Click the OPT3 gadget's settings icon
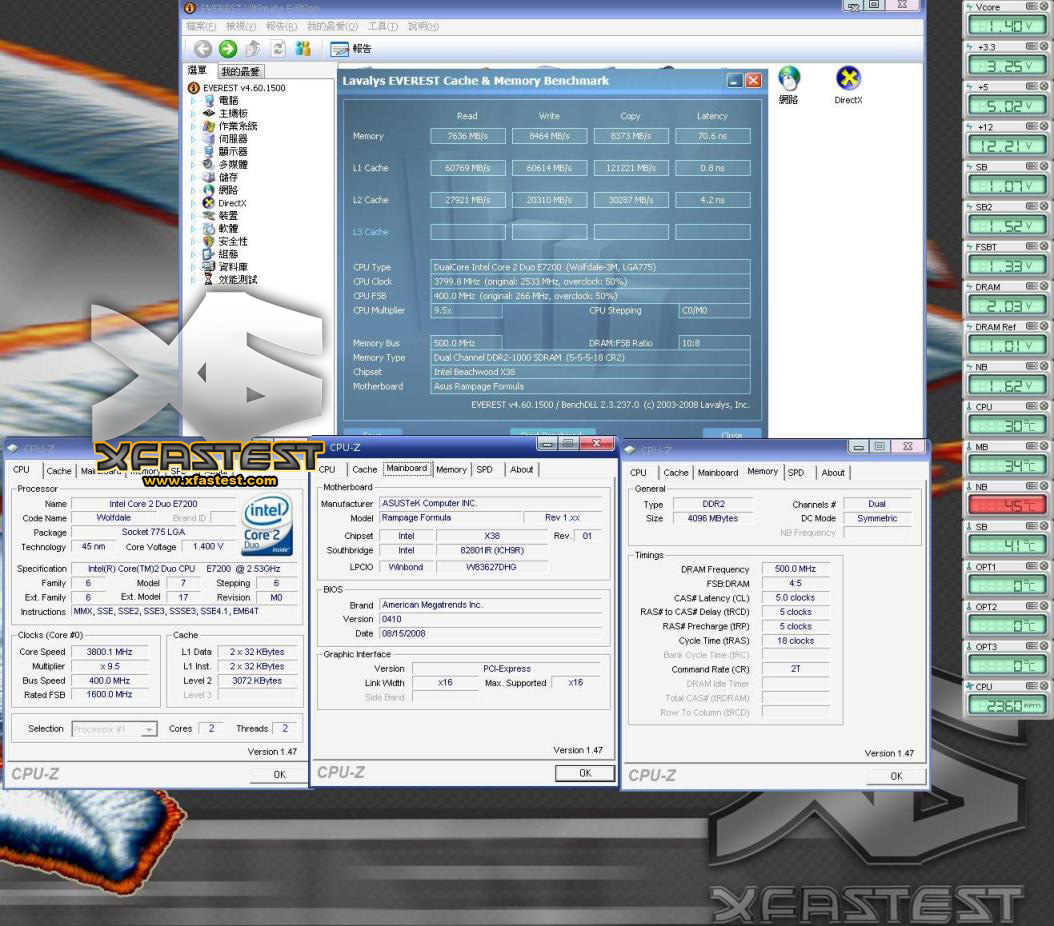This screenshot has width=1054, height=926. pyautogui.click(x=1031, y=646)
